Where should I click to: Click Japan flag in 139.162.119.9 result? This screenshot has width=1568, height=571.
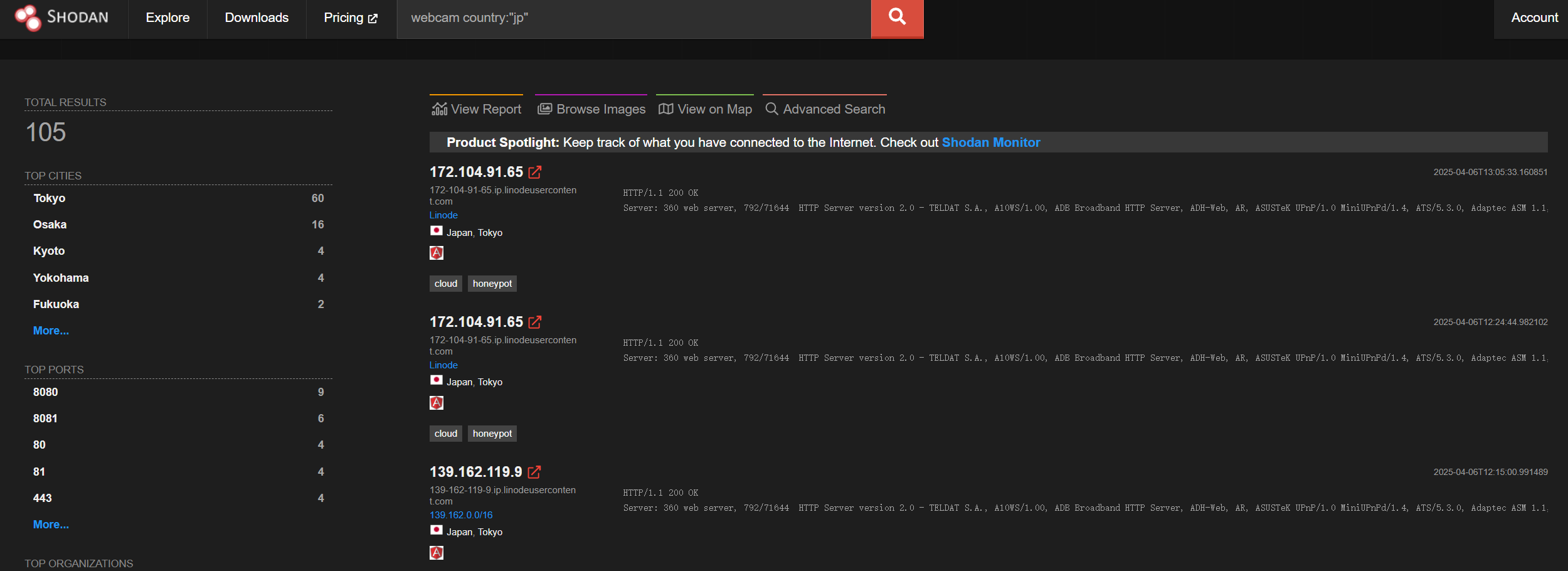(437, 530)
